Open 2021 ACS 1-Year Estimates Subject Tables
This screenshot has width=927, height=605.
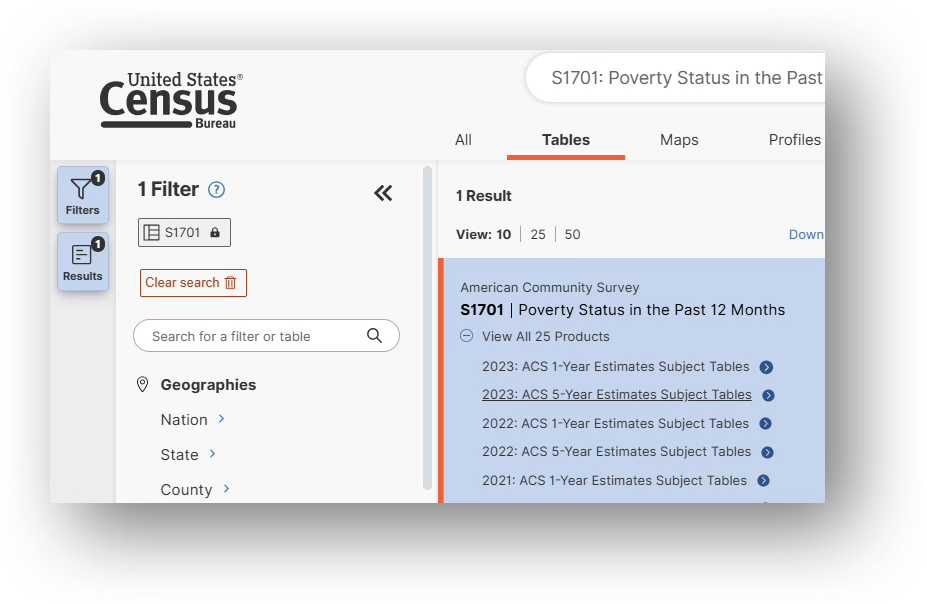click(x=614, y=480)
